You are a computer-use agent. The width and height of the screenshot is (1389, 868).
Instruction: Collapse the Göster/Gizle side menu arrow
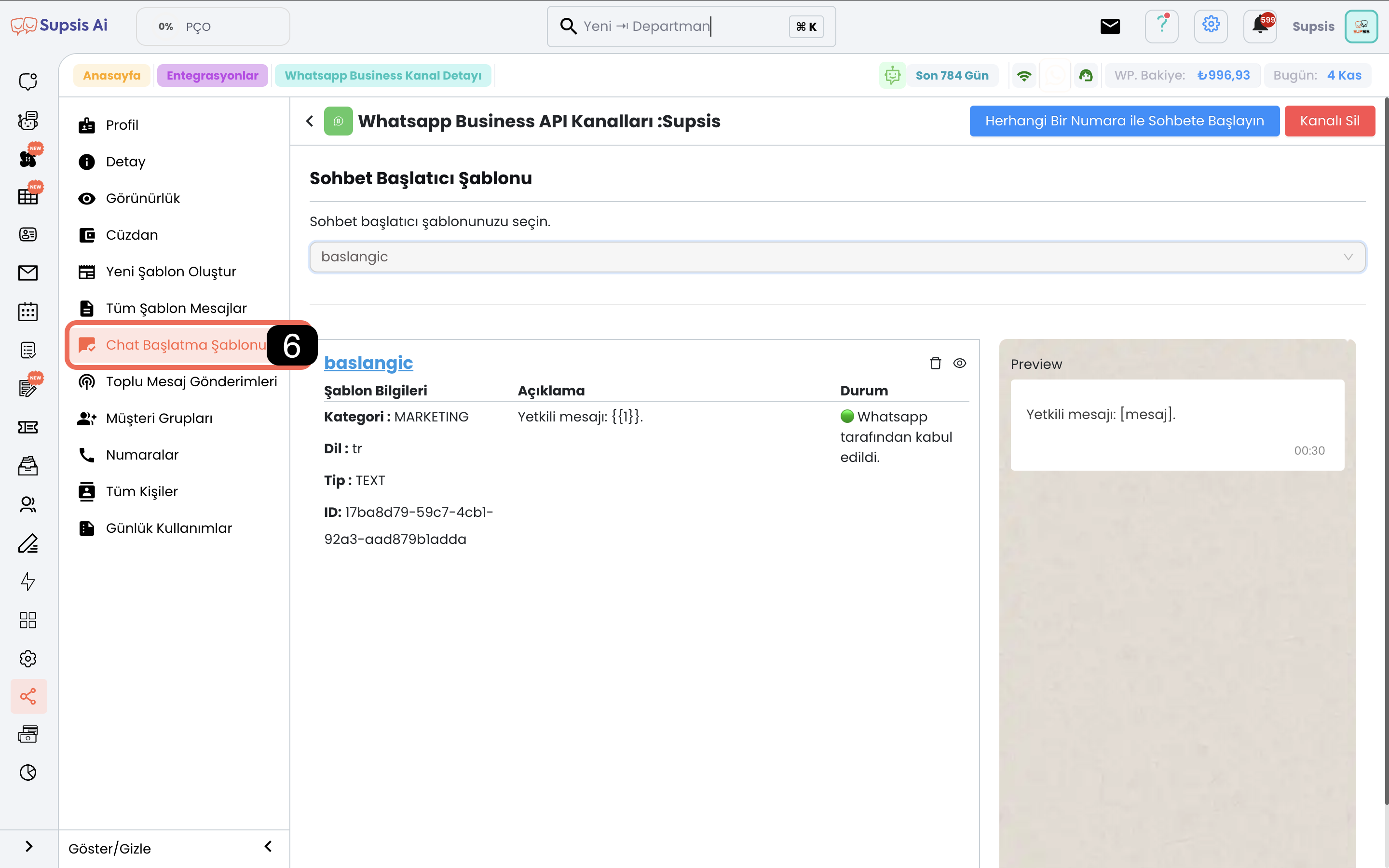coord(268,847)
